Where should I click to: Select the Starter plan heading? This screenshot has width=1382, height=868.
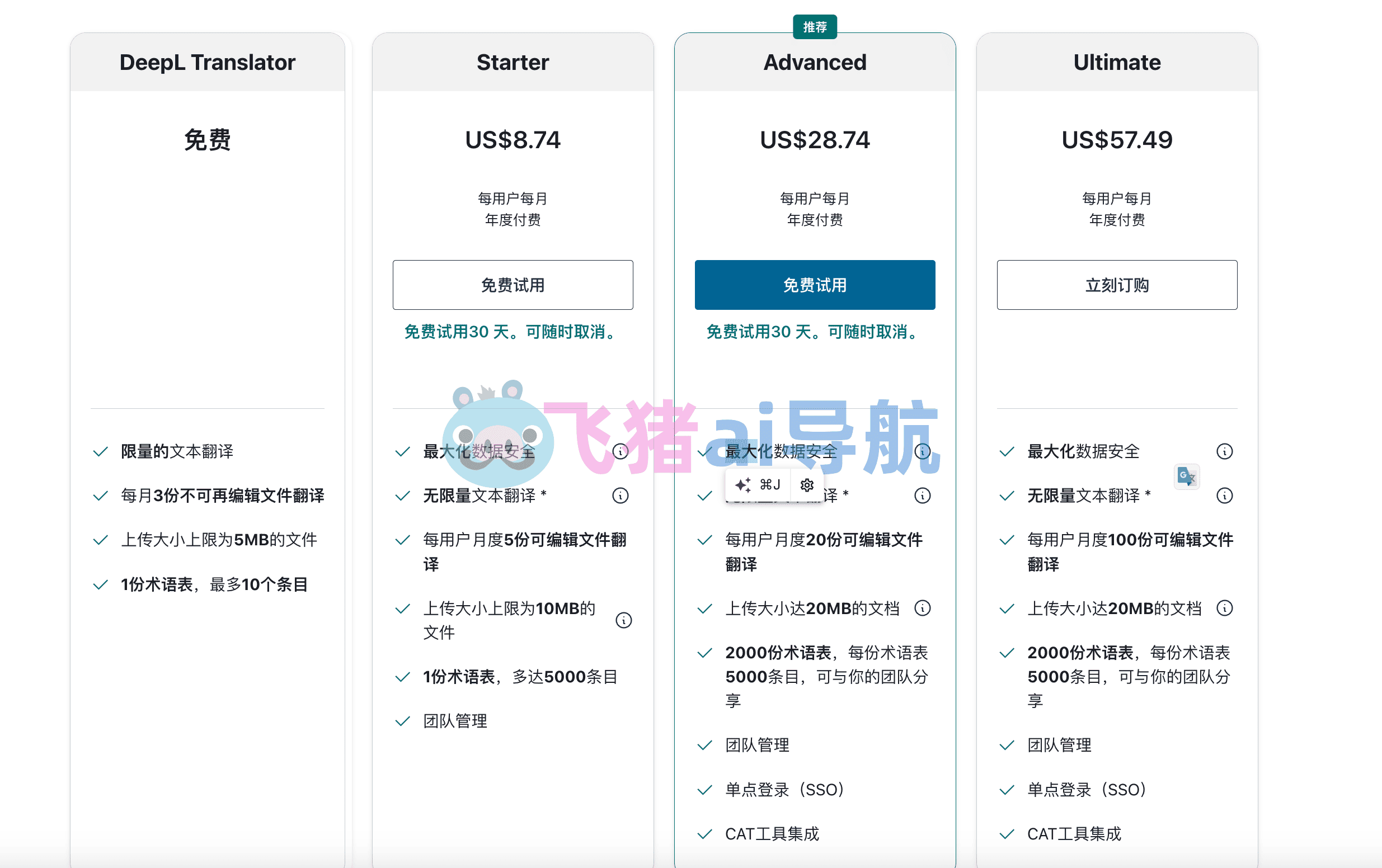tap(513, 62)
